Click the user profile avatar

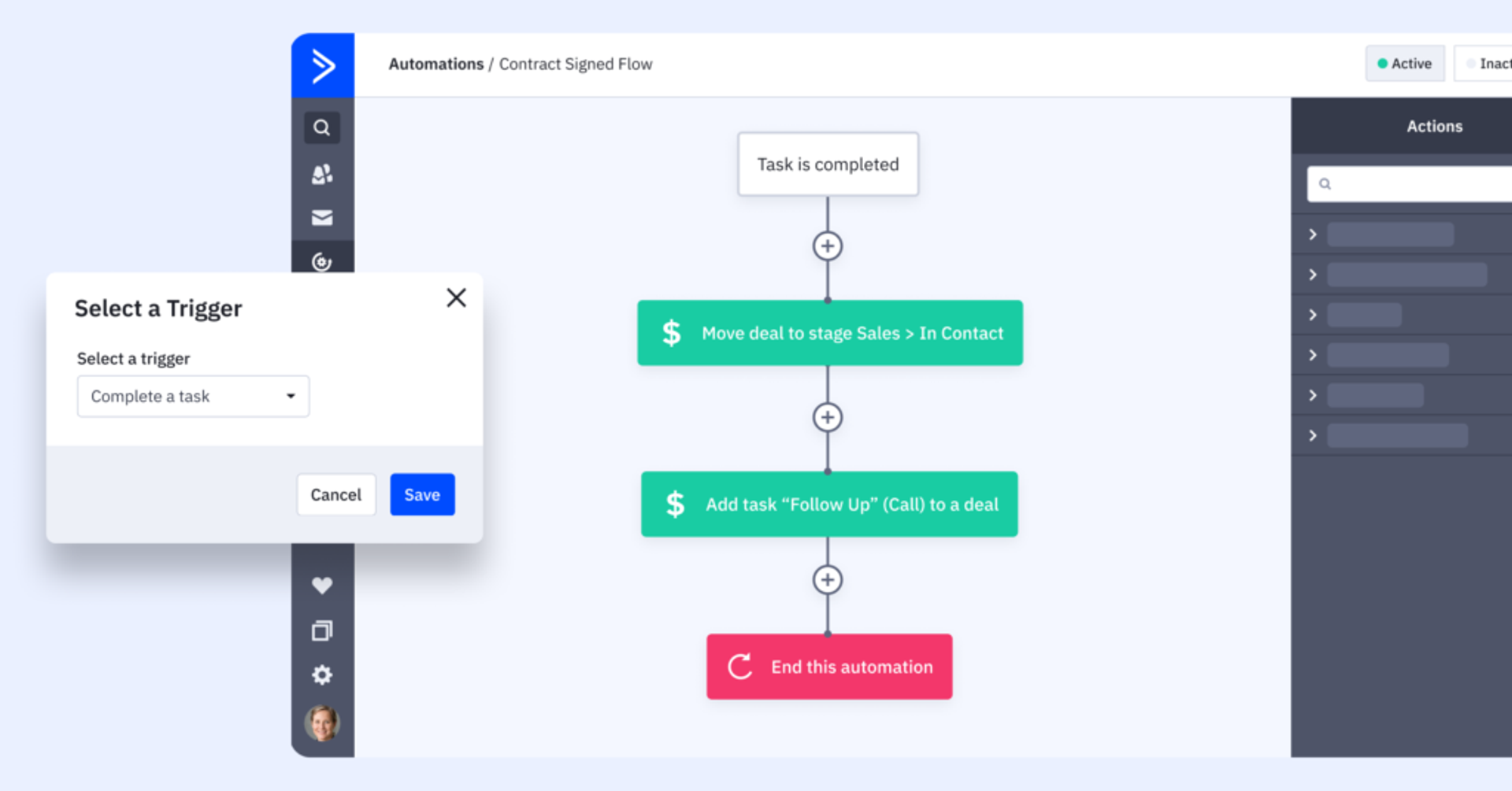[x=321, y=723]
